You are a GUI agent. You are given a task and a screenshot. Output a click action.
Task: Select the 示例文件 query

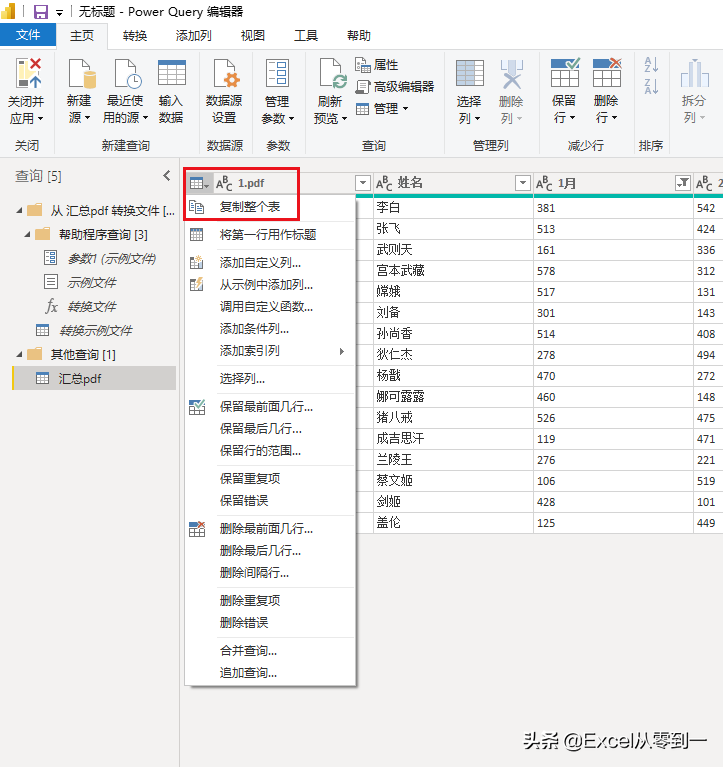click(x=94, y=282)
